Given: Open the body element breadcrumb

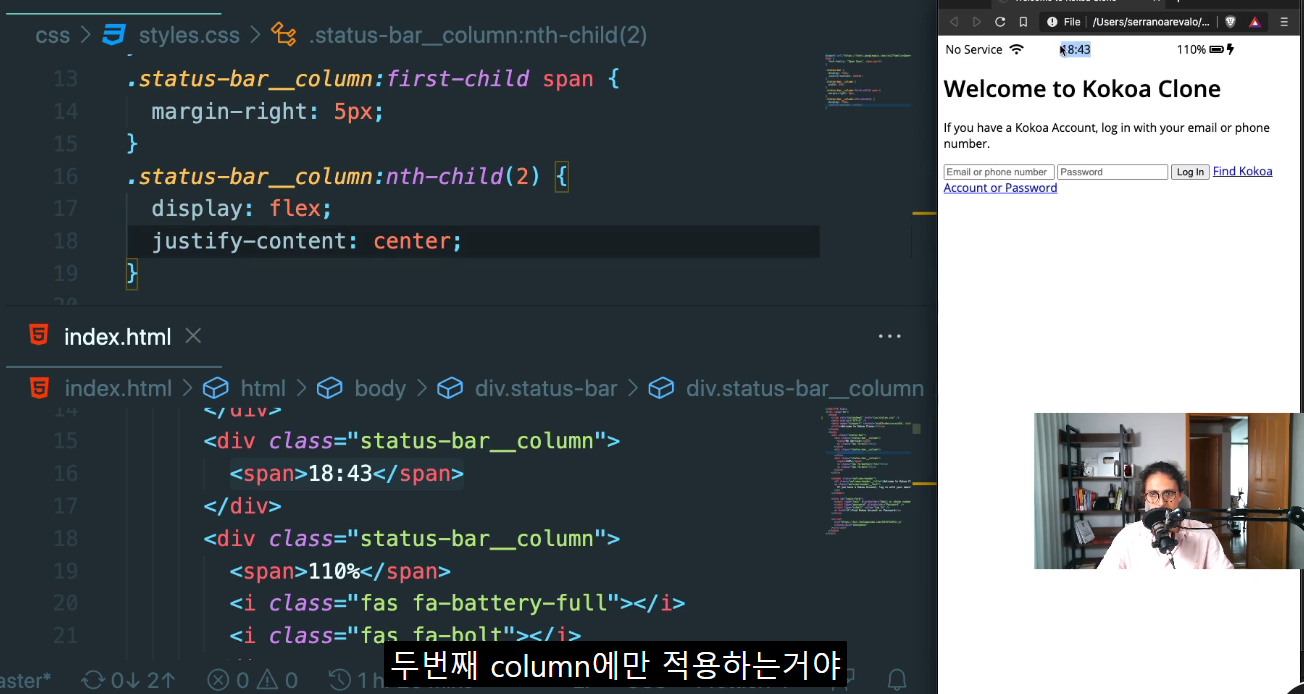Looking at the screenshot, I should click(x=380, y=388).
